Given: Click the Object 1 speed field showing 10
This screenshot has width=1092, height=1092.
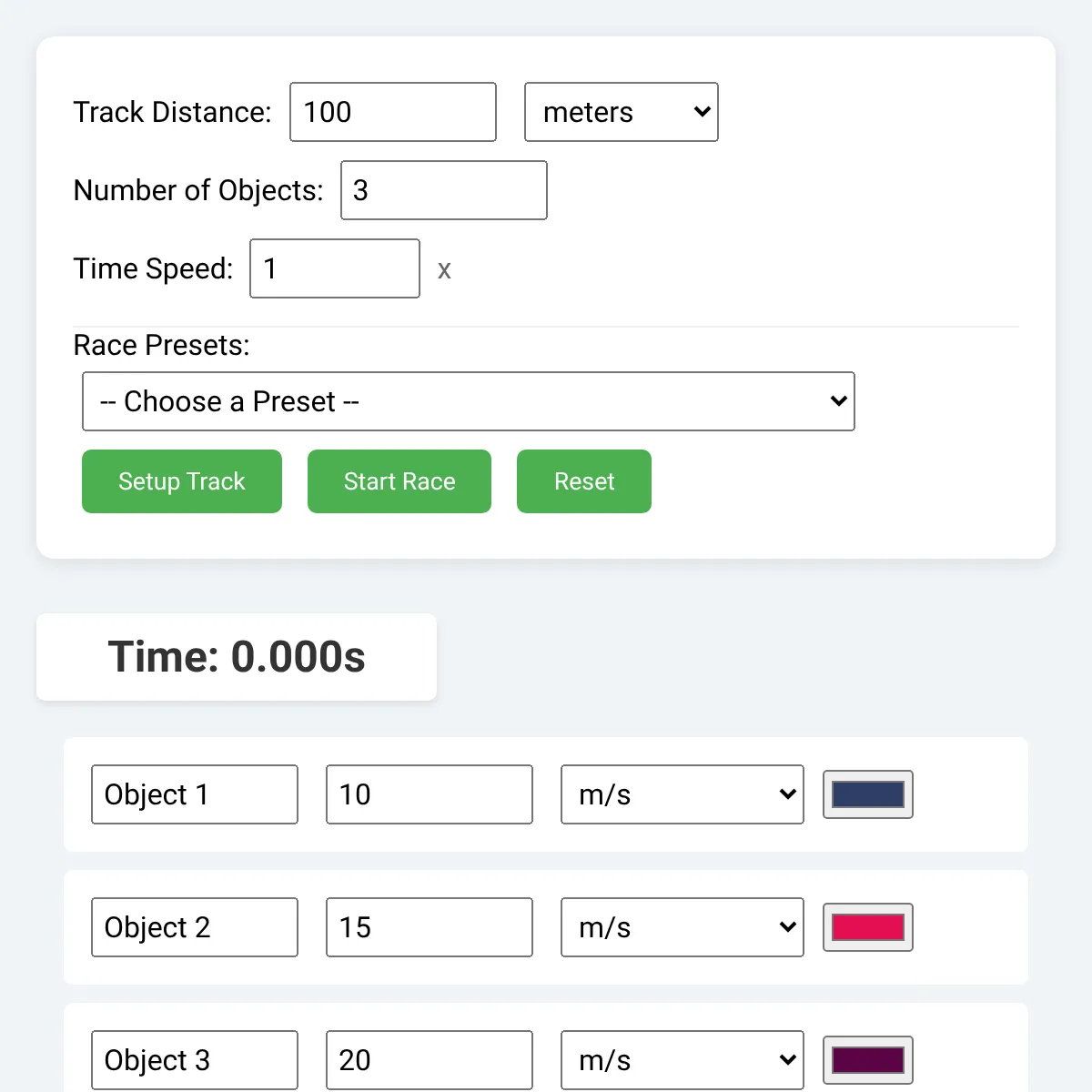Looking at the screenshot, I should 430,794.
